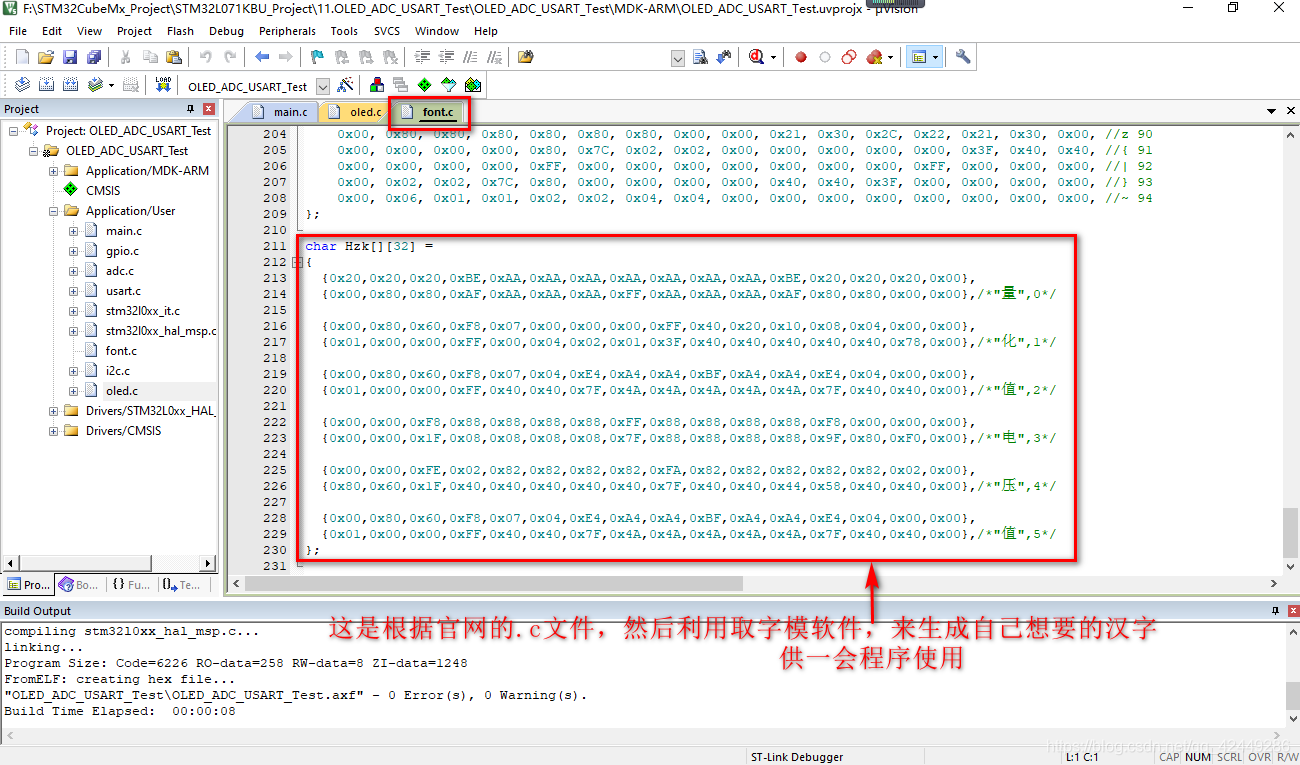Download to flash with LOAD icon
Viewport: 1300px width, 765px height.
163,85
